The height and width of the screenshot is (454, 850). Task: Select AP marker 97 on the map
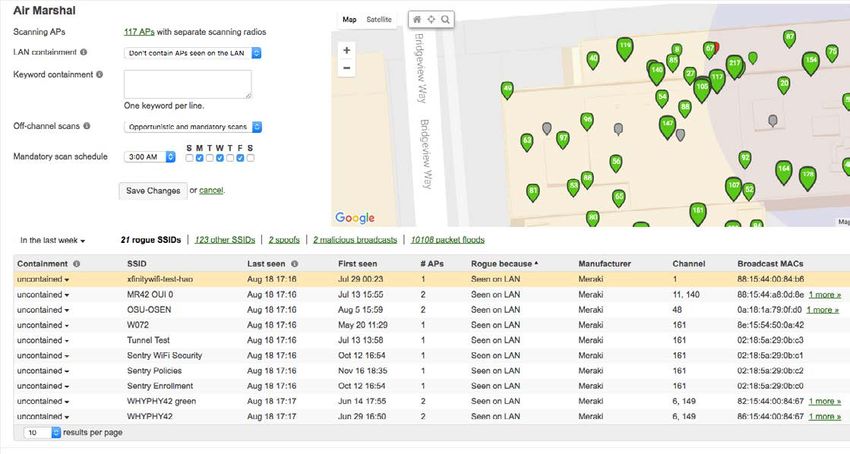coord(563,139)
